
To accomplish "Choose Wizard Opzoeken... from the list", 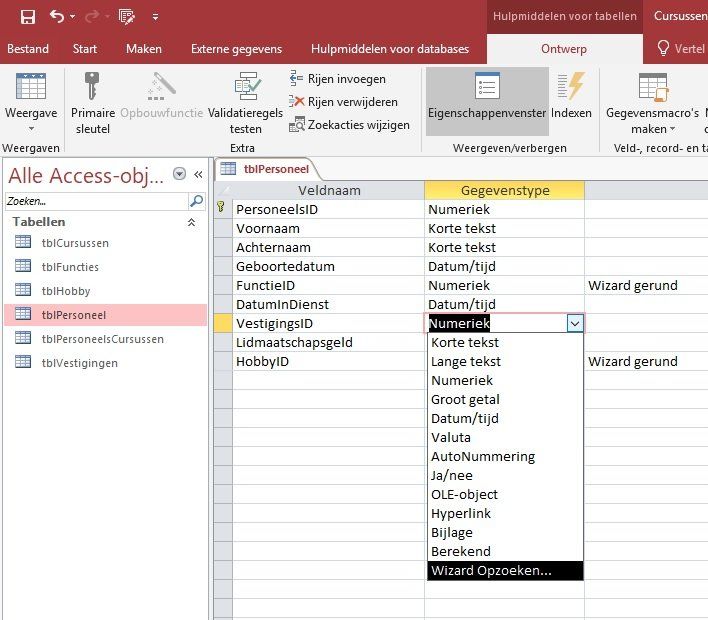I will tap(504, 570).
